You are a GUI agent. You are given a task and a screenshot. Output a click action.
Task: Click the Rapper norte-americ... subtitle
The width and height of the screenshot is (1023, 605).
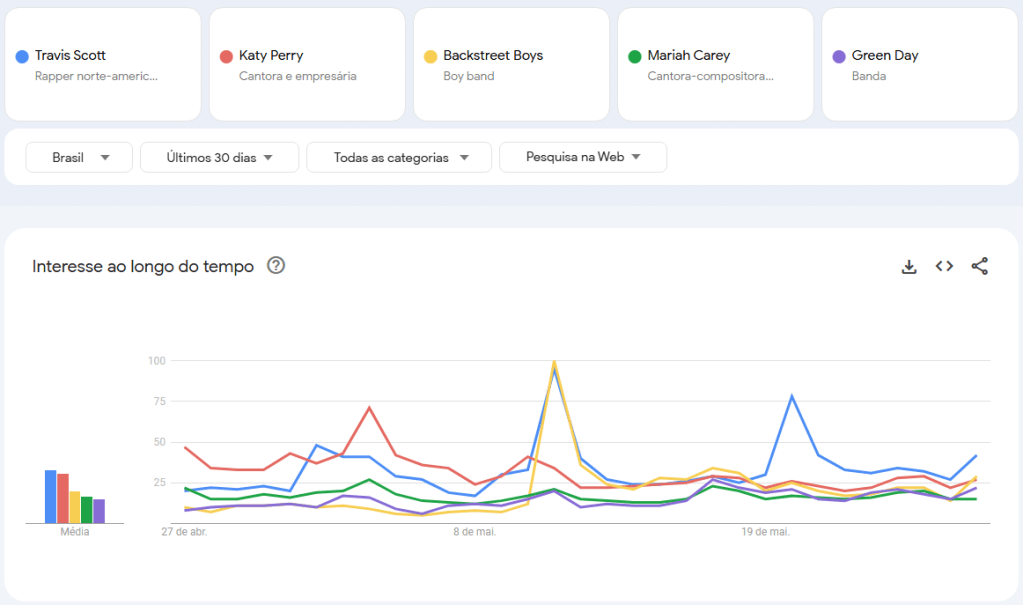(97, 76)
